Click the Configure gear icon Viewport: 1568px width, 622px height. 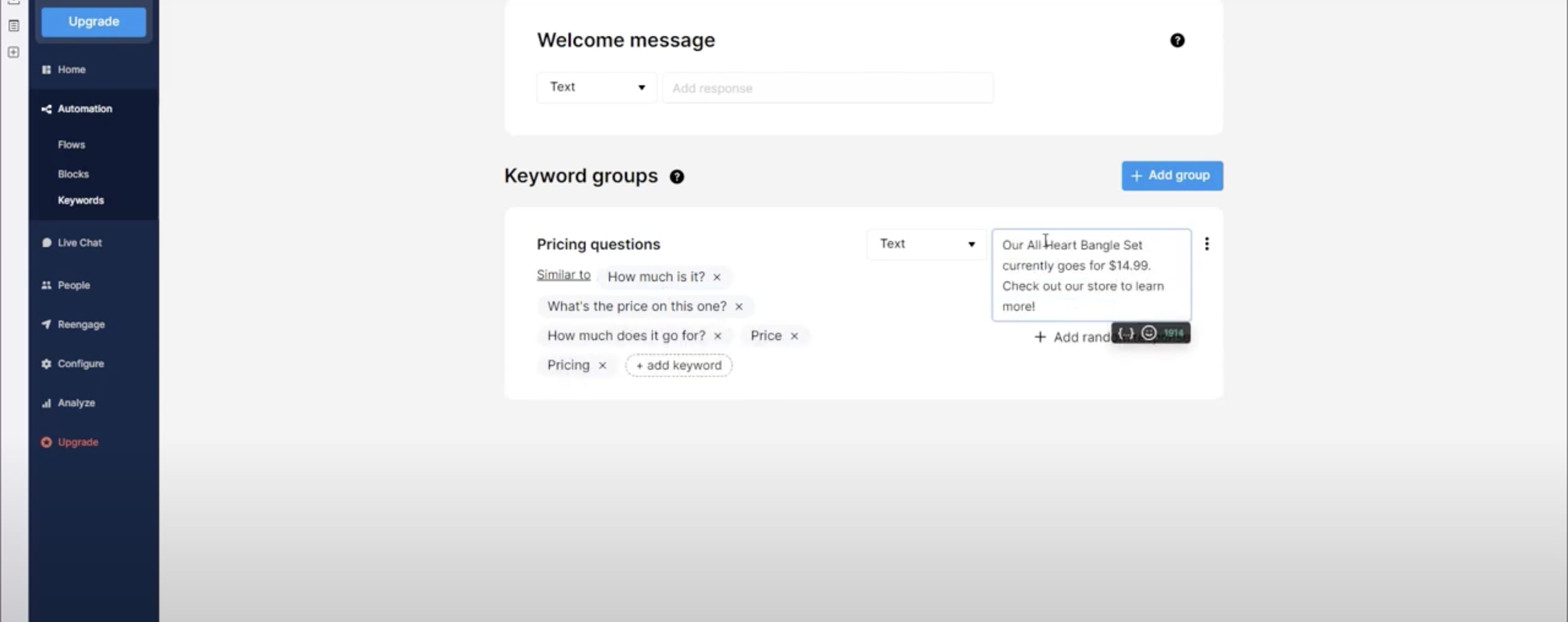pyautogui.click(x=46, y=364)
